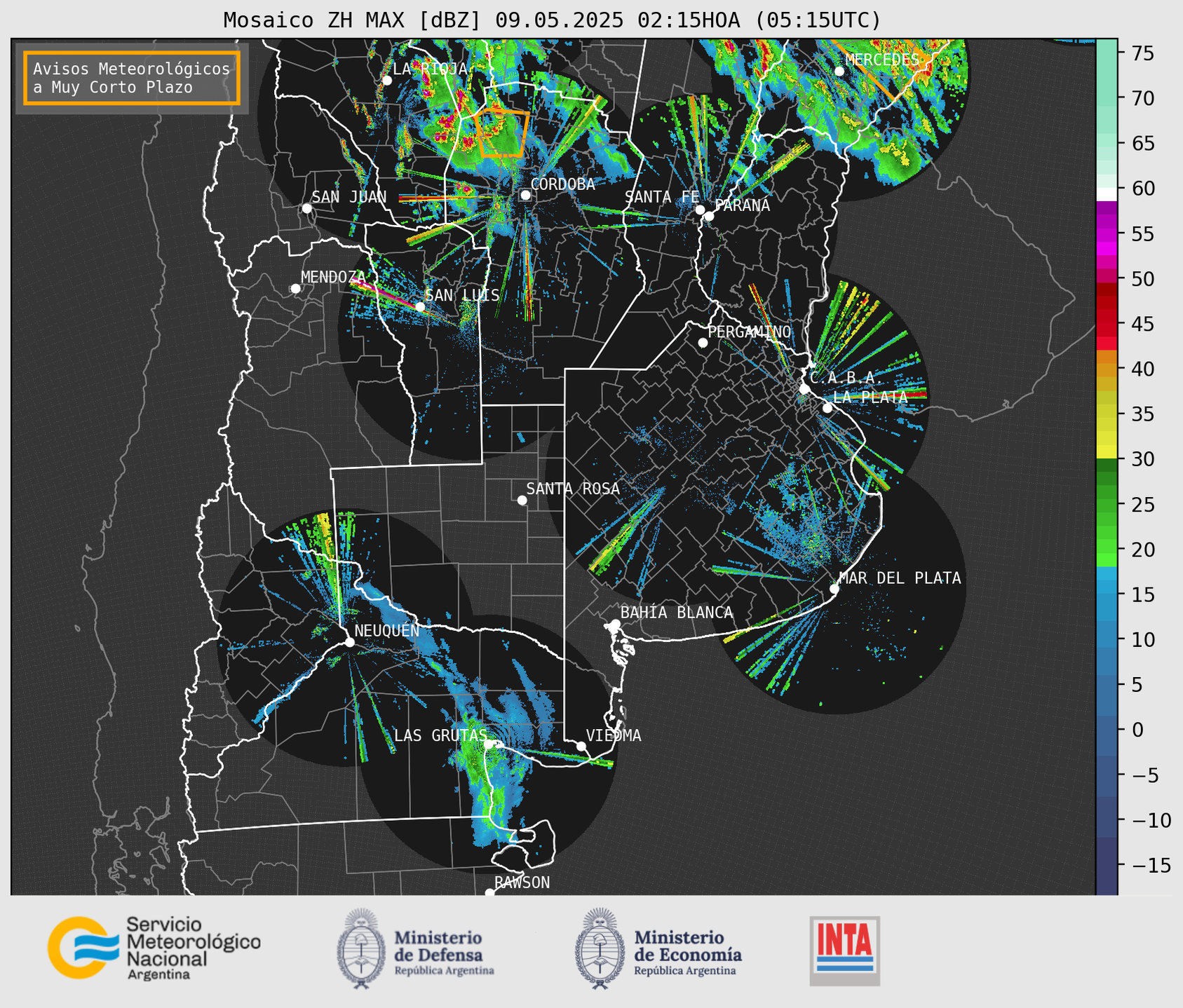The image size is (1183, 1008).
Task: Click the LAS GRUTAS city label
Action: point(440,735)
